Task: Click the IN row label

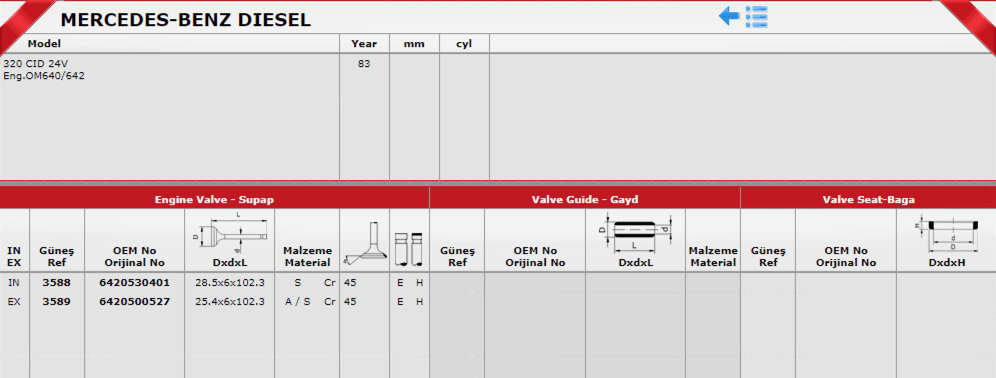Action: 14,283
